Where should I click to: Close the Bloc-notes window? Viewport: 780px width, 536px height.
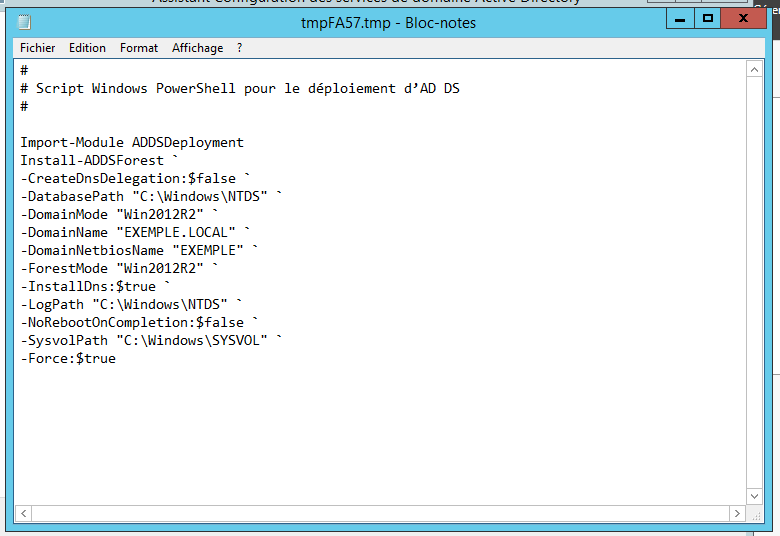743,19
